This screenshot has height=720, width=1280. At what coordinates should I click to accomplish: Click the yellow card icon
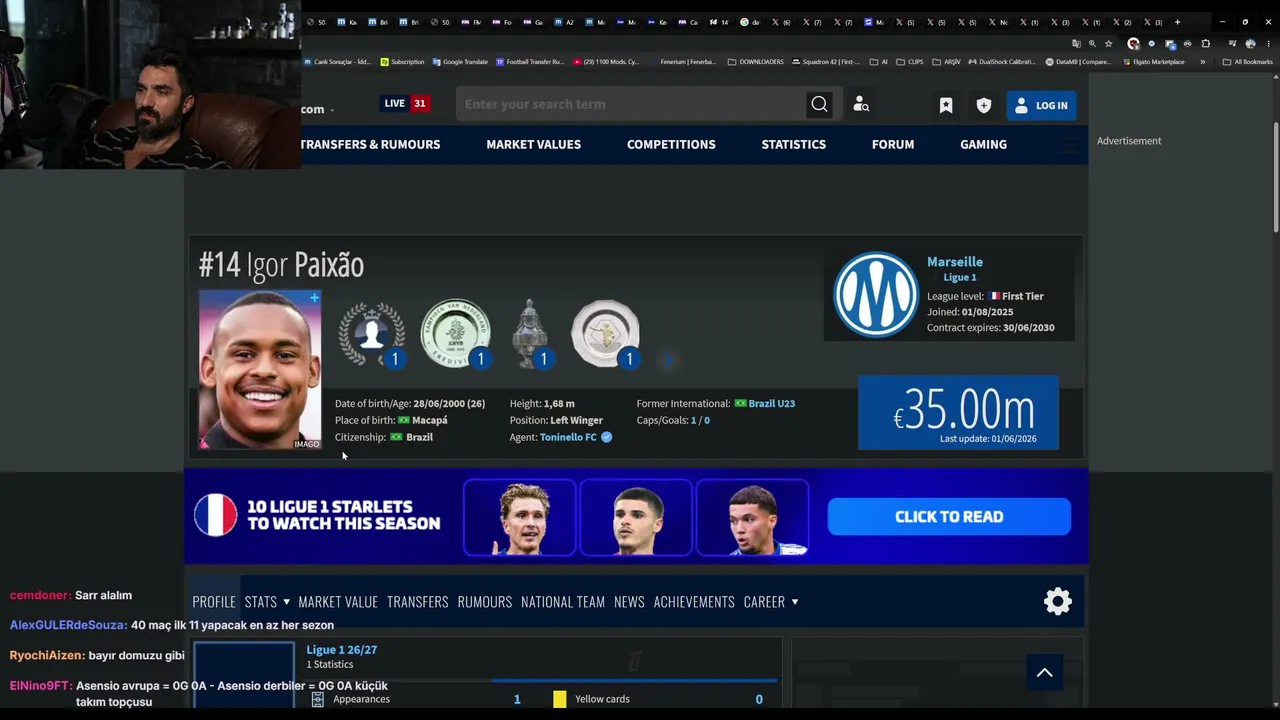pos(560,699)
